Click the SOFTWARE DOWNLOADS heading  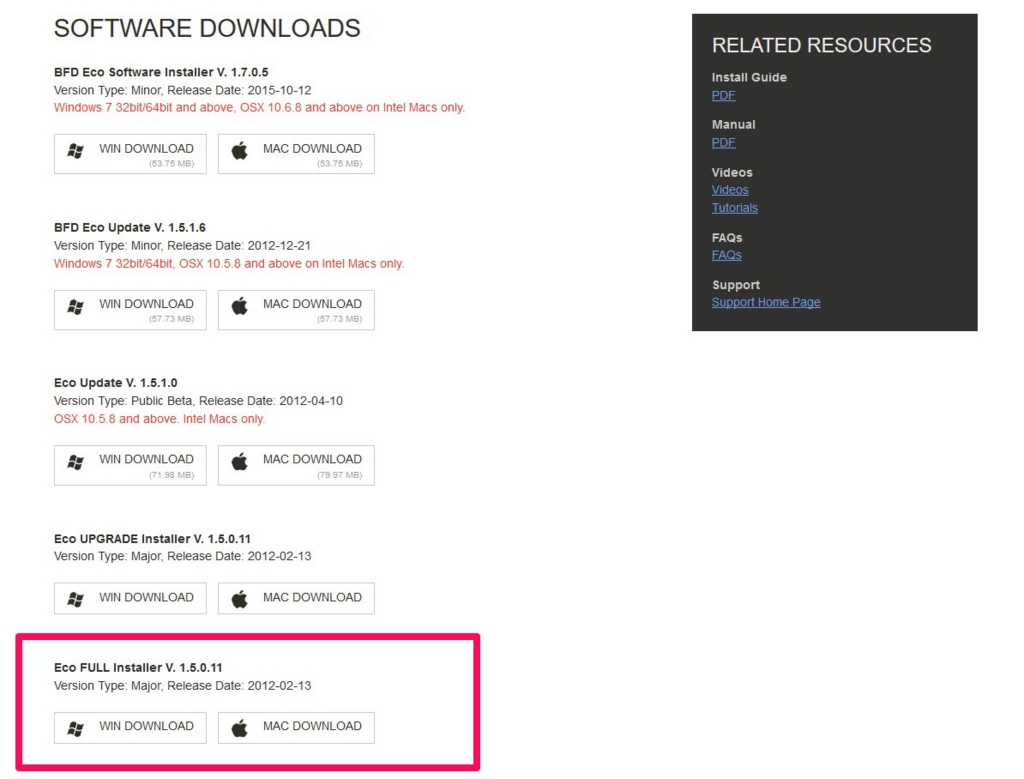coord(207,29)
